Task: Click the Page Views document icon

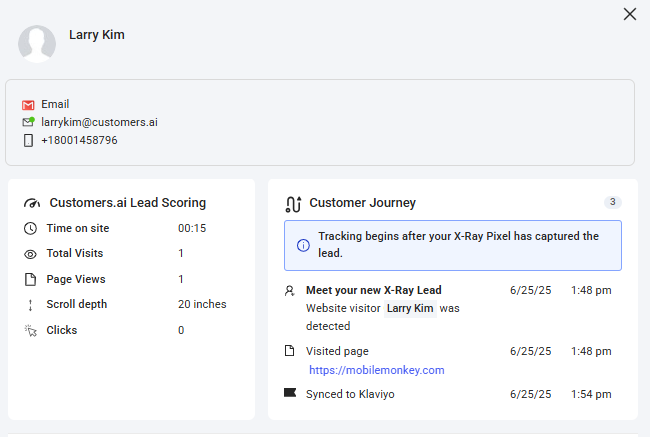Action: (30, 279)
